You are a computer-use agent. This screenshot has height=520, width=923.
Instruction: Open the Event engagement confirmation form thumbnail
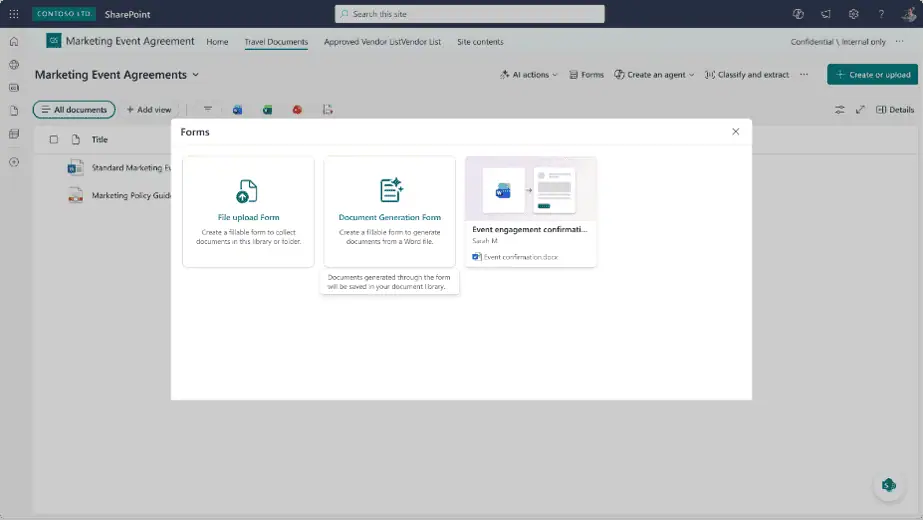point(530,189)
